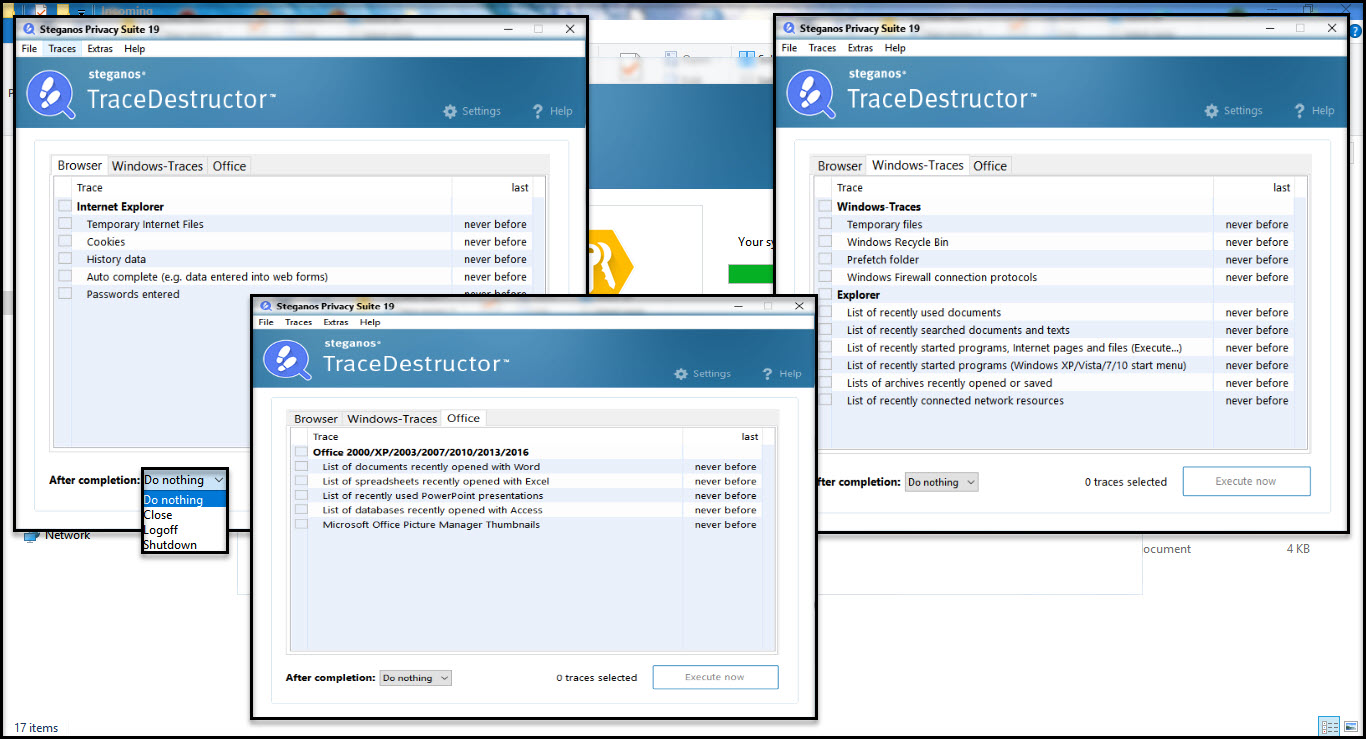Viewport: 1366px width, 739px height.
Task: Check documents recently opened with Word
Action: (x=301, y=467)
